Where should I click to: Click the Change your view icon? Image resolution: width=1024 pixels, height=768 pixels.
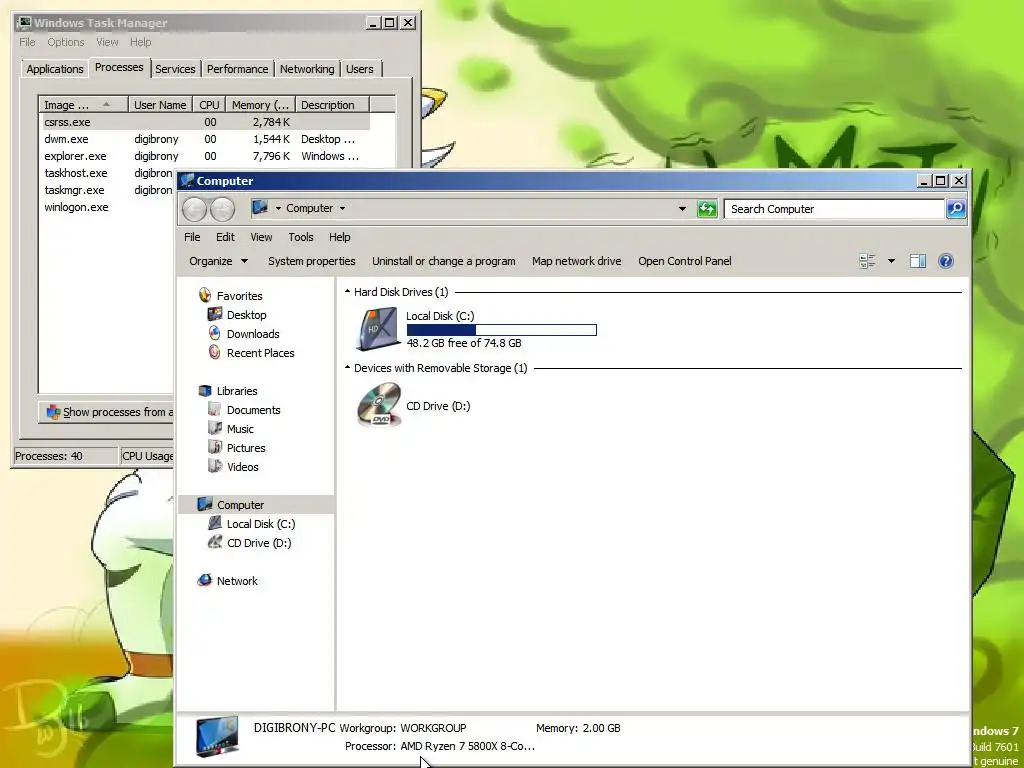[x=867, y=261]
